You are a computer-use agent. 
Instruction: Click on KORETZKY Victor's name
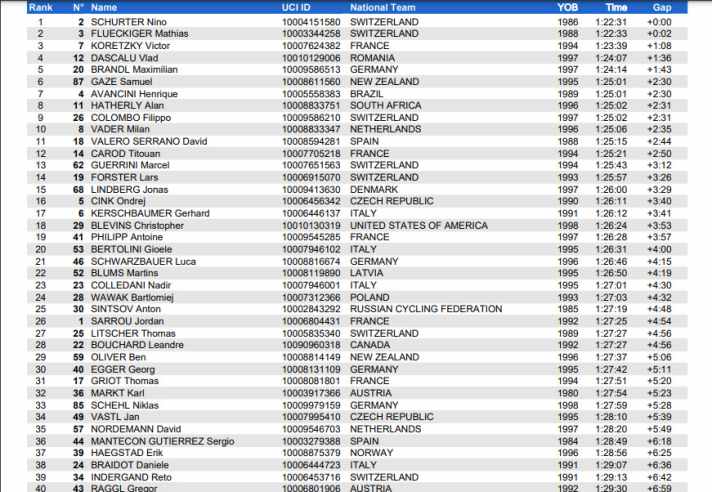128,45
